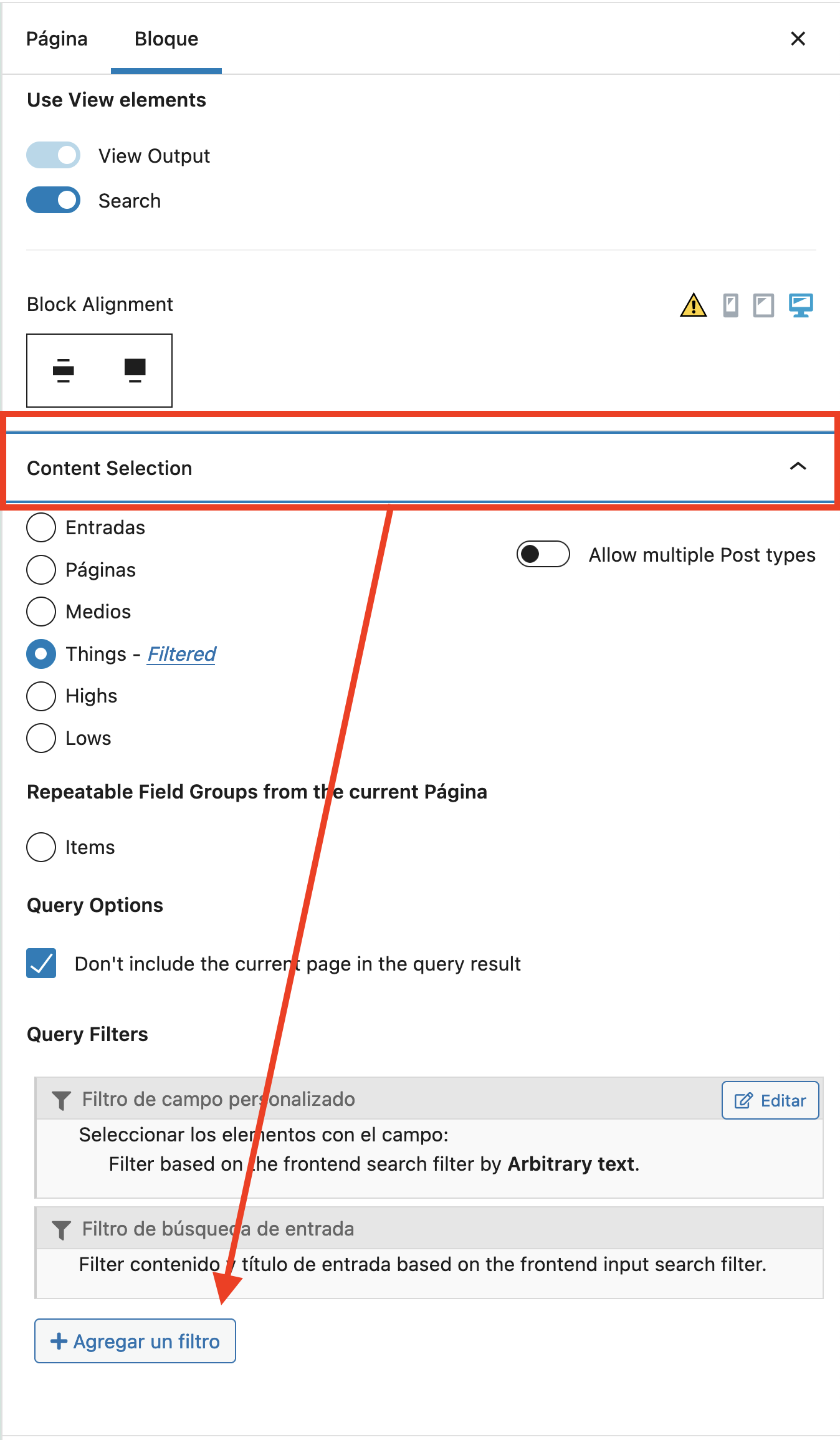Choose the wide width block alignment icon
Screen dimensions: 840x1440
click(63, 370)
